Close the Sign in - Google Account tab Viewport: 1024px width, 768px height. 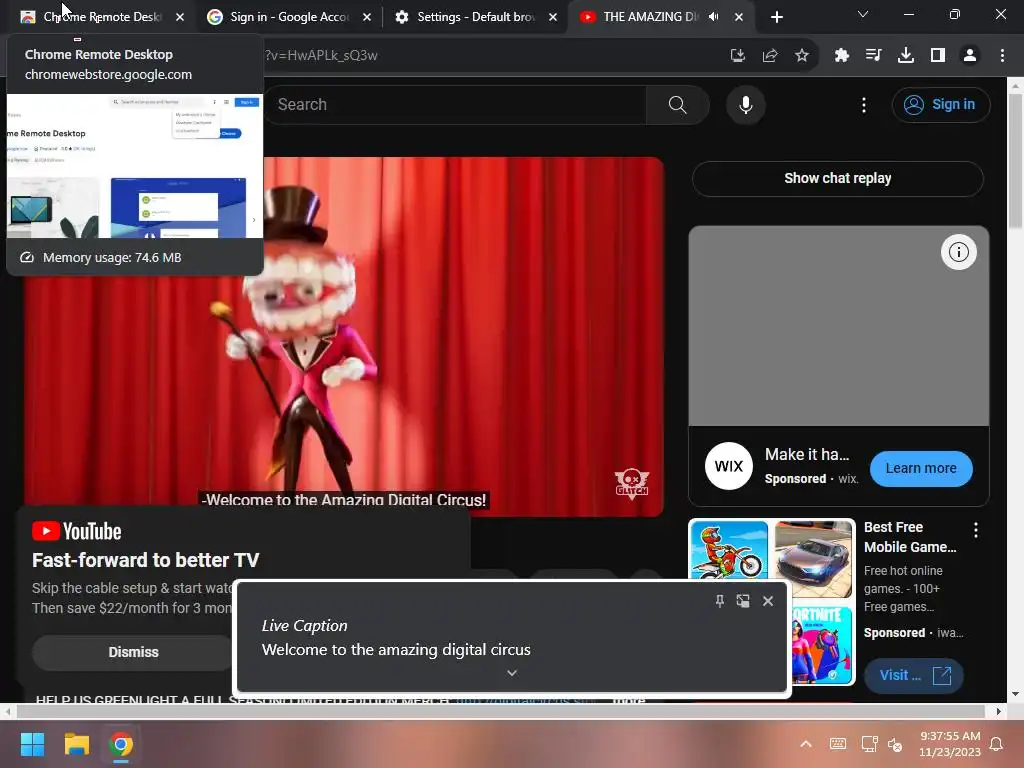(x=366, y=17)
